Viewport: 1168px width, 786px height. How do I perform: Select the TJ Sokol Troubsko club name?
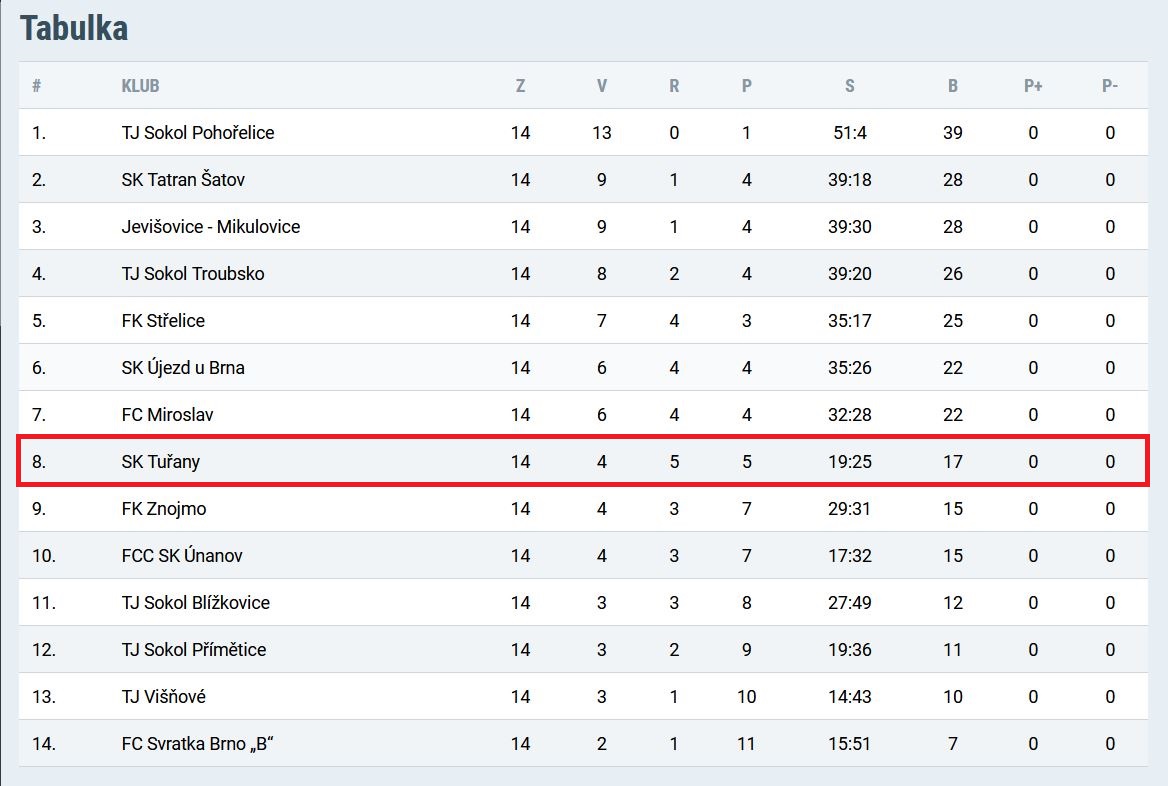[193, 273]
